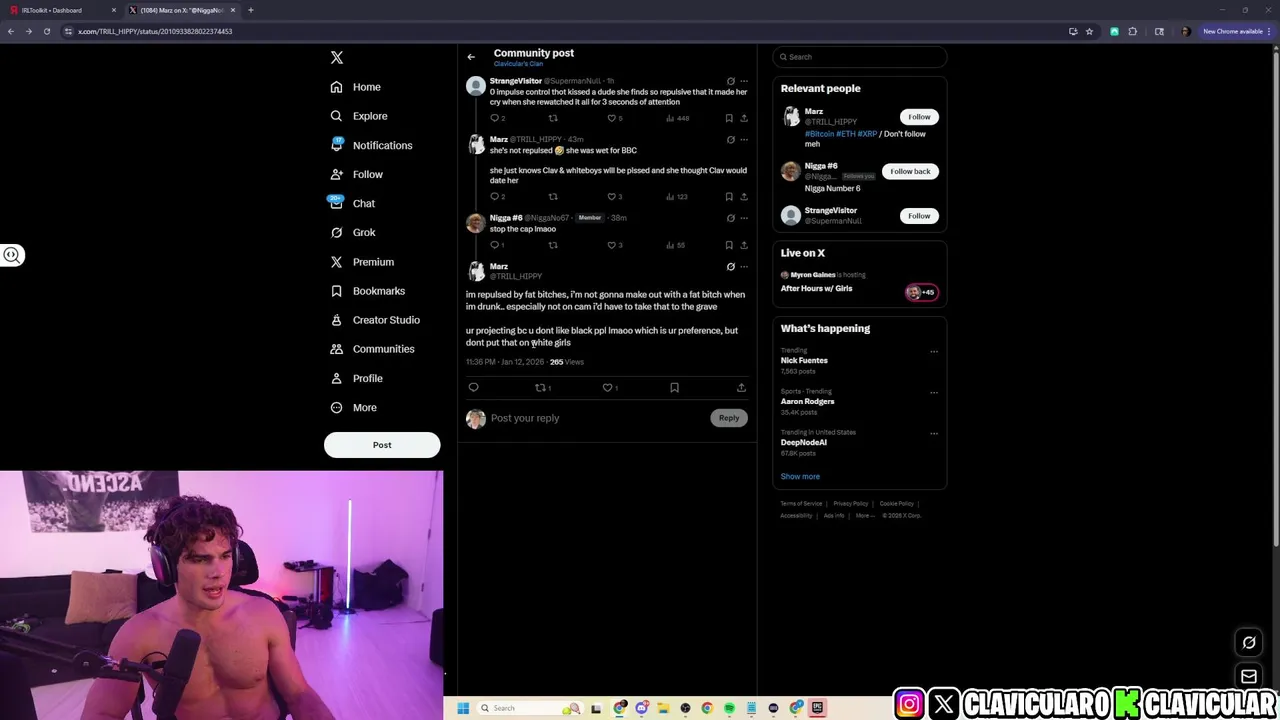The image size is (1280, 720).
Task: Click the grey Reply button
Action: [729, 418]
